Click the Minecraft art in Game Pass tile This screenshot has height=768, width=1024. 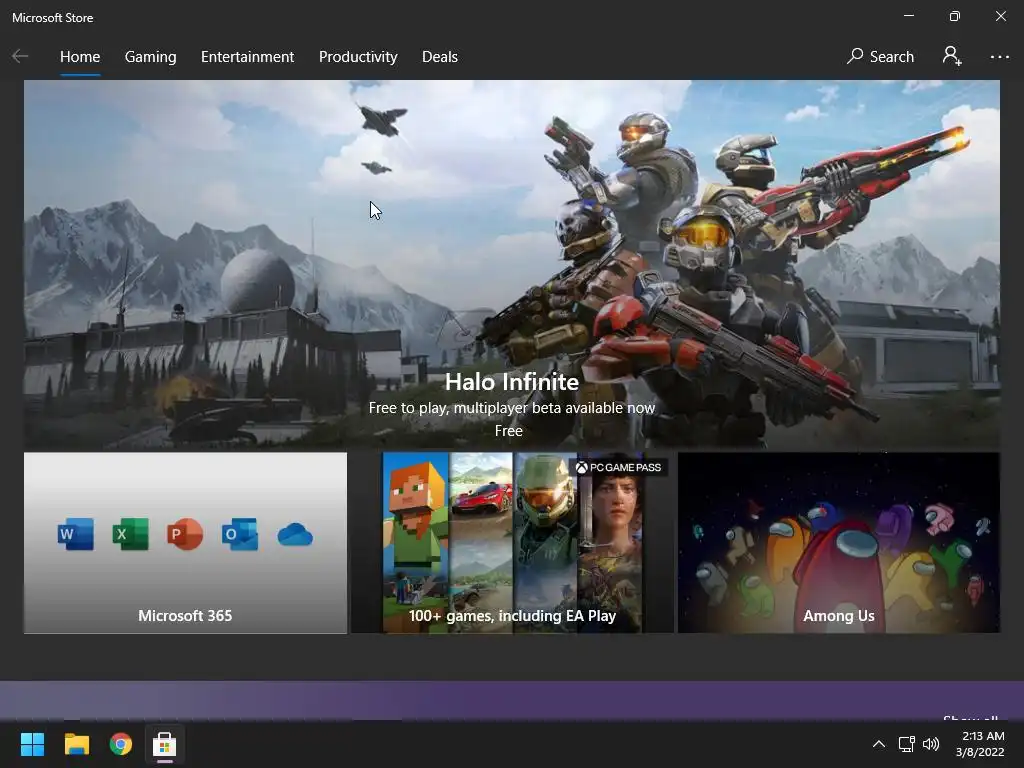pyautogui.click(x=415, y=543)
